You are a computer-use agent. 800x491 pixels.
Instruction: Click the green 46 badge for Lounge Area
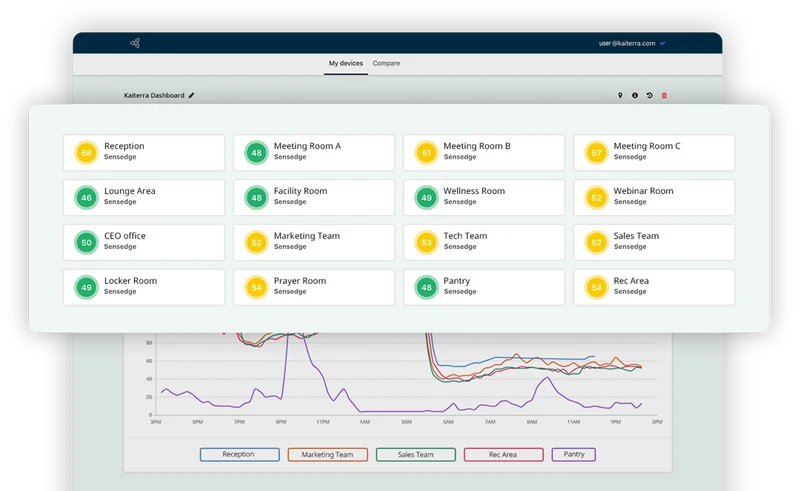tap(86, 198)
